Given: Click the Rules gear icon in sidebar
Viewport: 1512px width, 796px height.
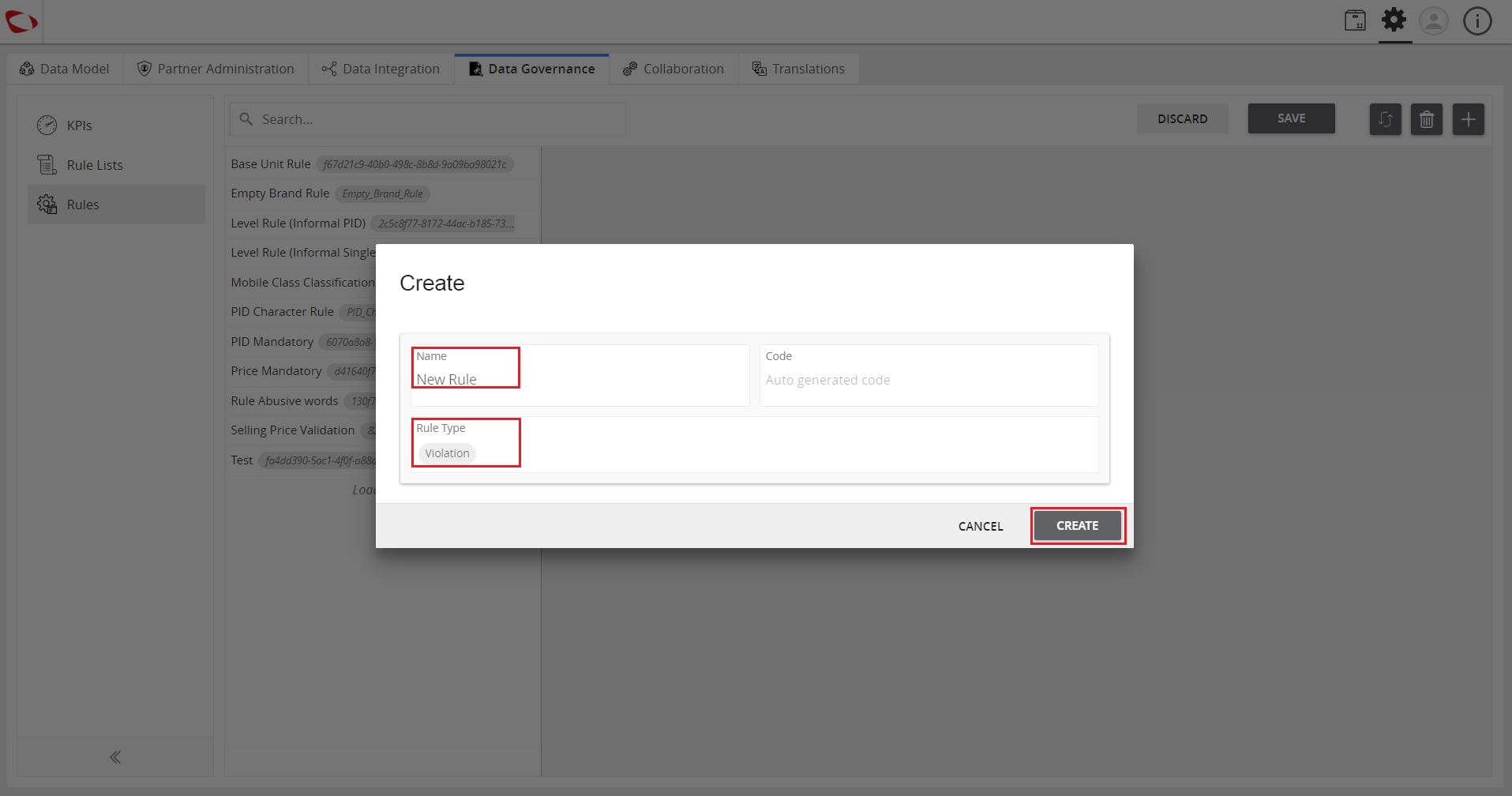Looking at the screenshot, I should (x=47, y=204).
